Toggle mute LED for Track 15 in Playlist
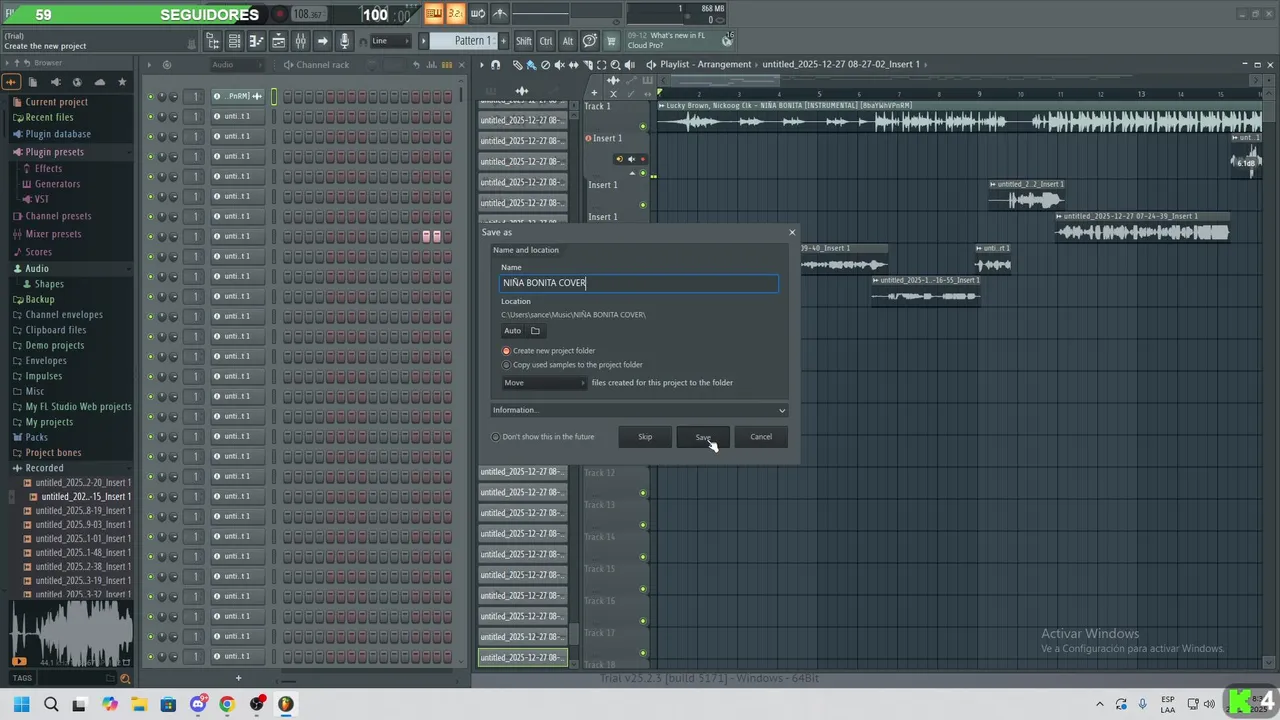This screenshot has height=720, width=1280. click(x=643, y=588)
